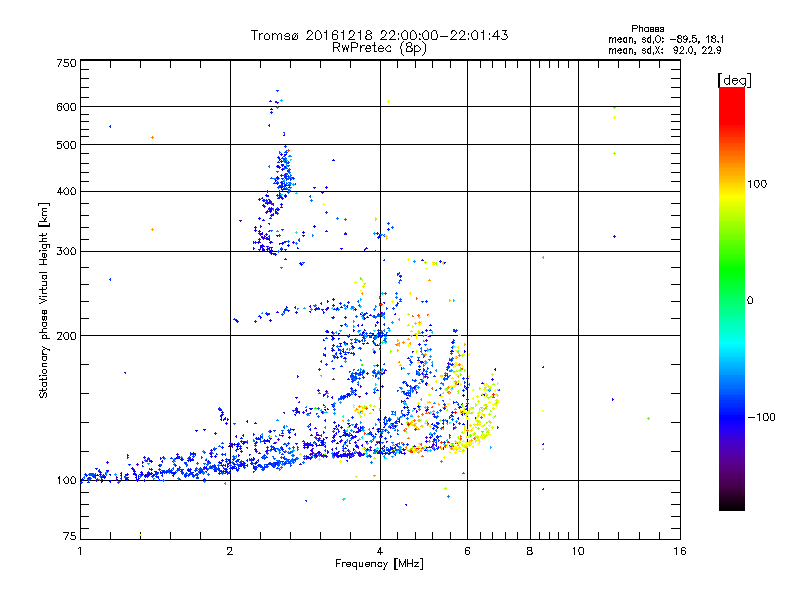Click y-axis tick label "750"
Screen dimensions: 800x600
click(67, 63)
